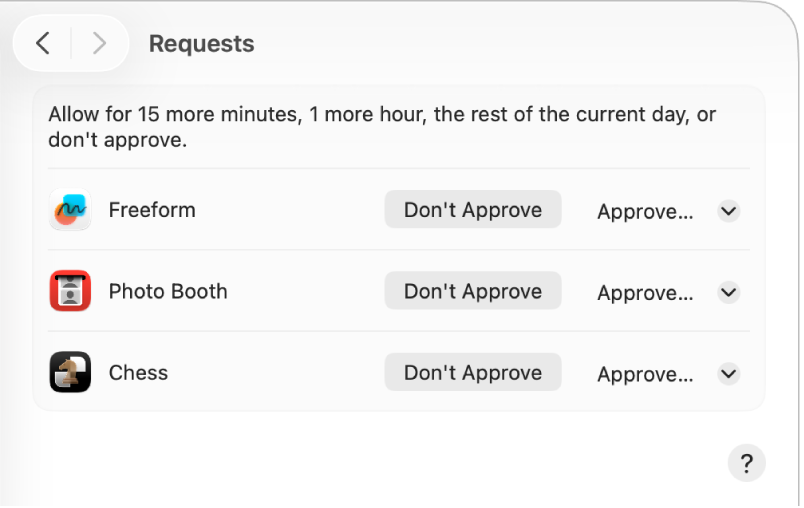Select the Photo Booth app name label
The image size is (804, 508).
click(x=168, y=292)
